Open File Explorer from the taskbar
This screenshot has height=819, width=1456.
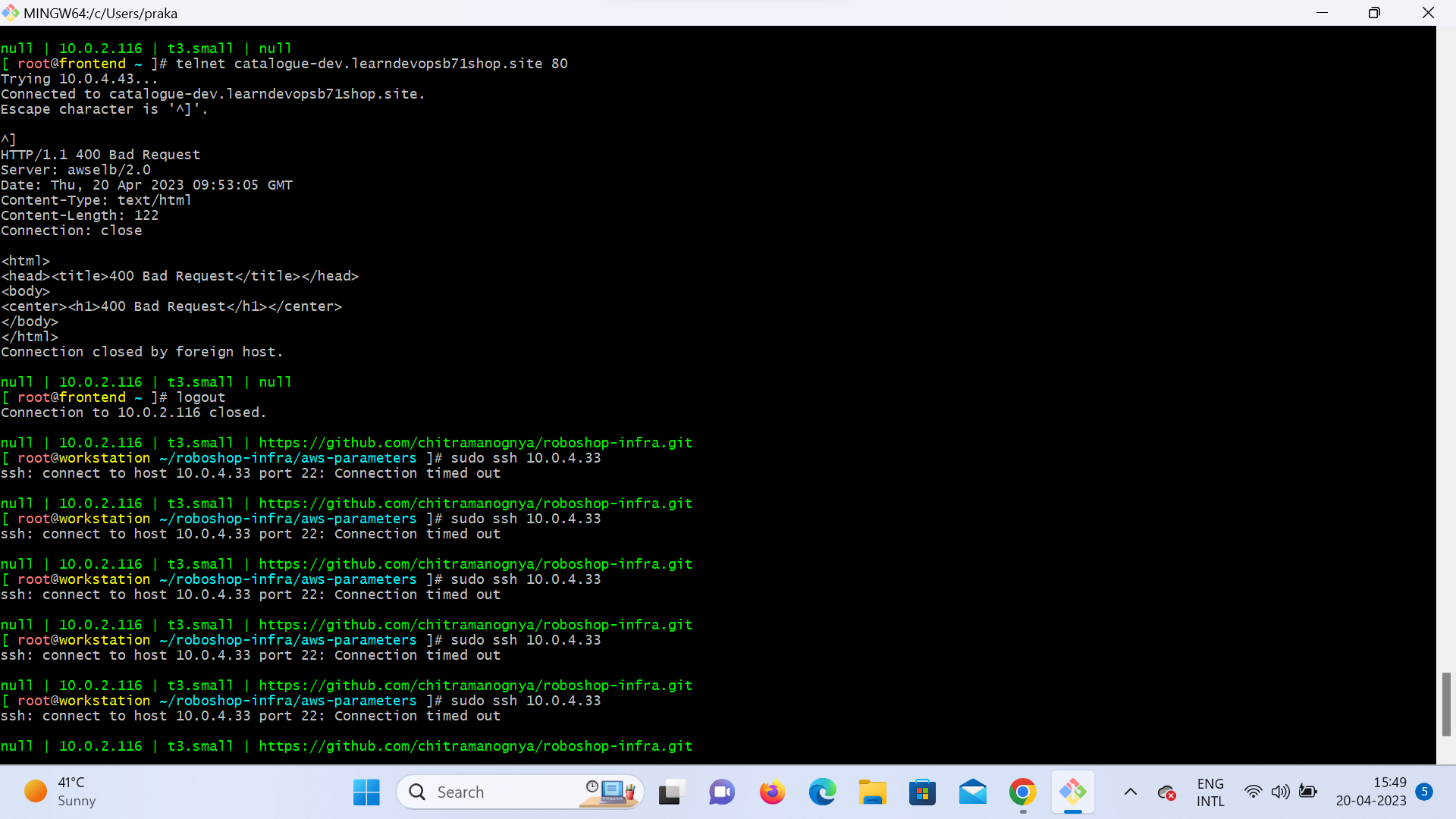click(x=872, y=792)
